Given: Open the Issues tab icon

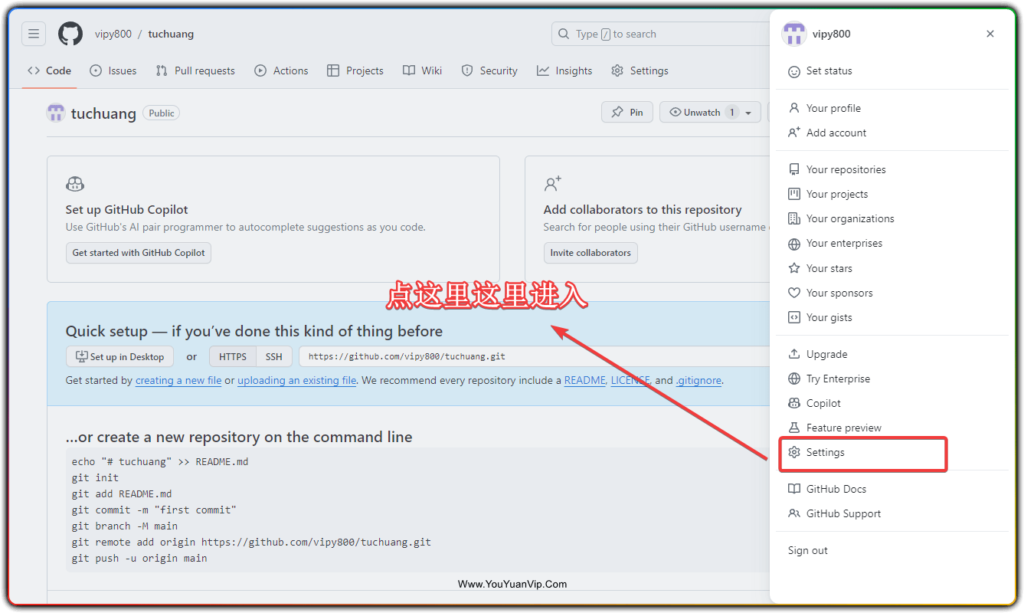Looking at the screenshot, I should pyautogui.click(x=96, y=70).
